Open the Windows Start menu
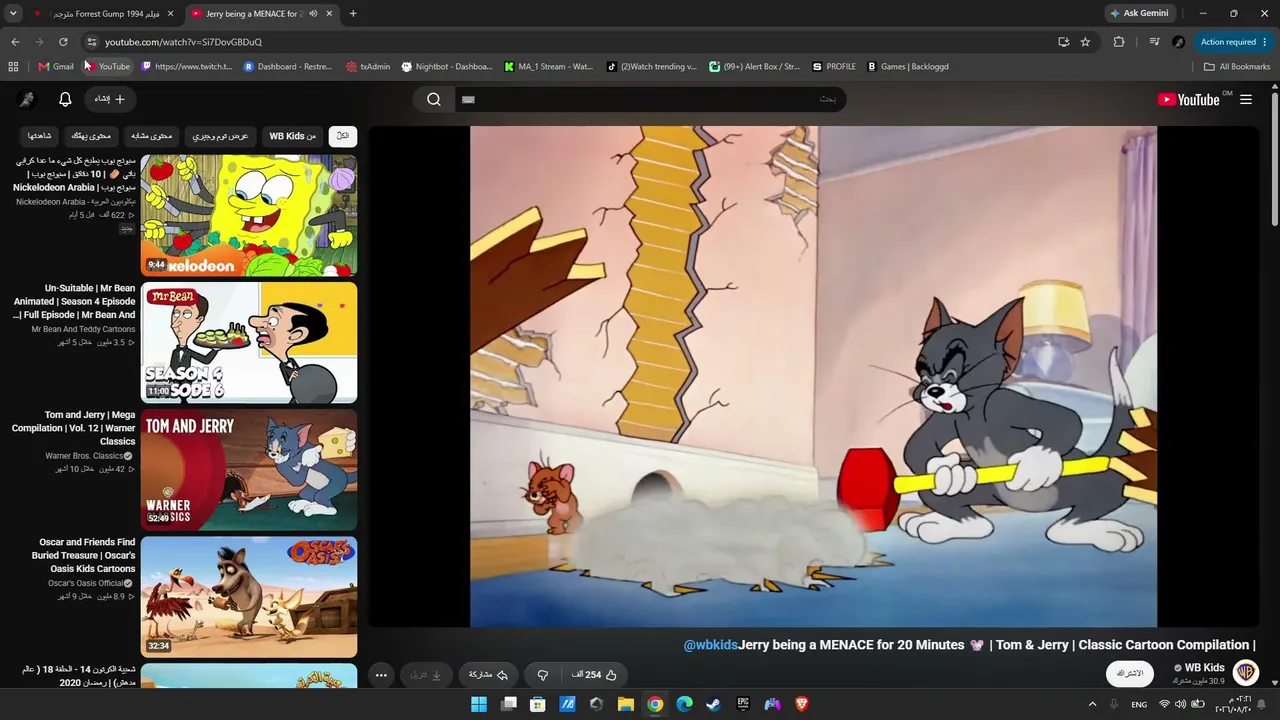 tap(479, 704)
